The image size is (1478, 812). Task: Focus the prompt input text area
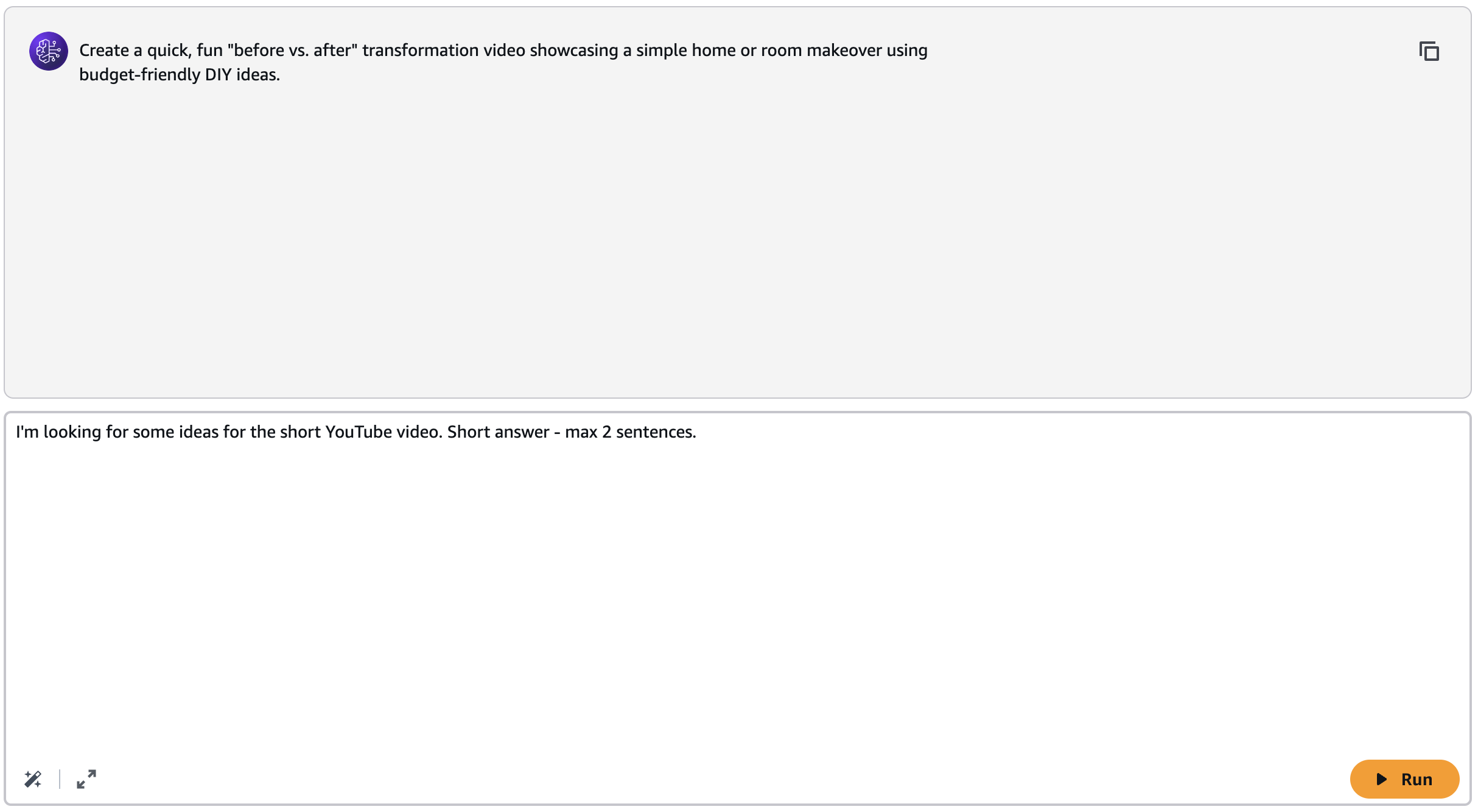point(738,584)
